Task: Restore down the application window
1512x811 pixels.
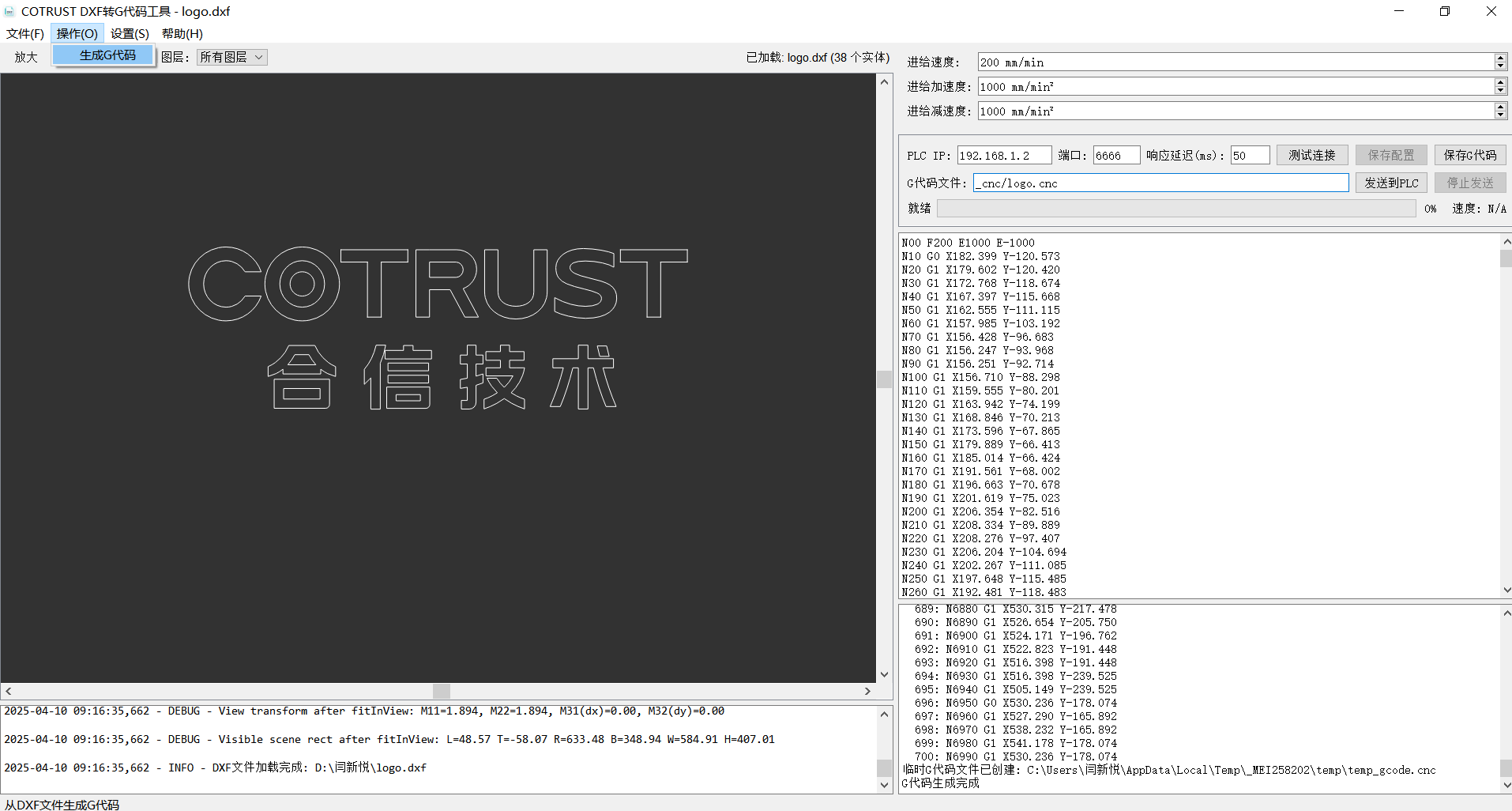Action: pos(1445,11)
